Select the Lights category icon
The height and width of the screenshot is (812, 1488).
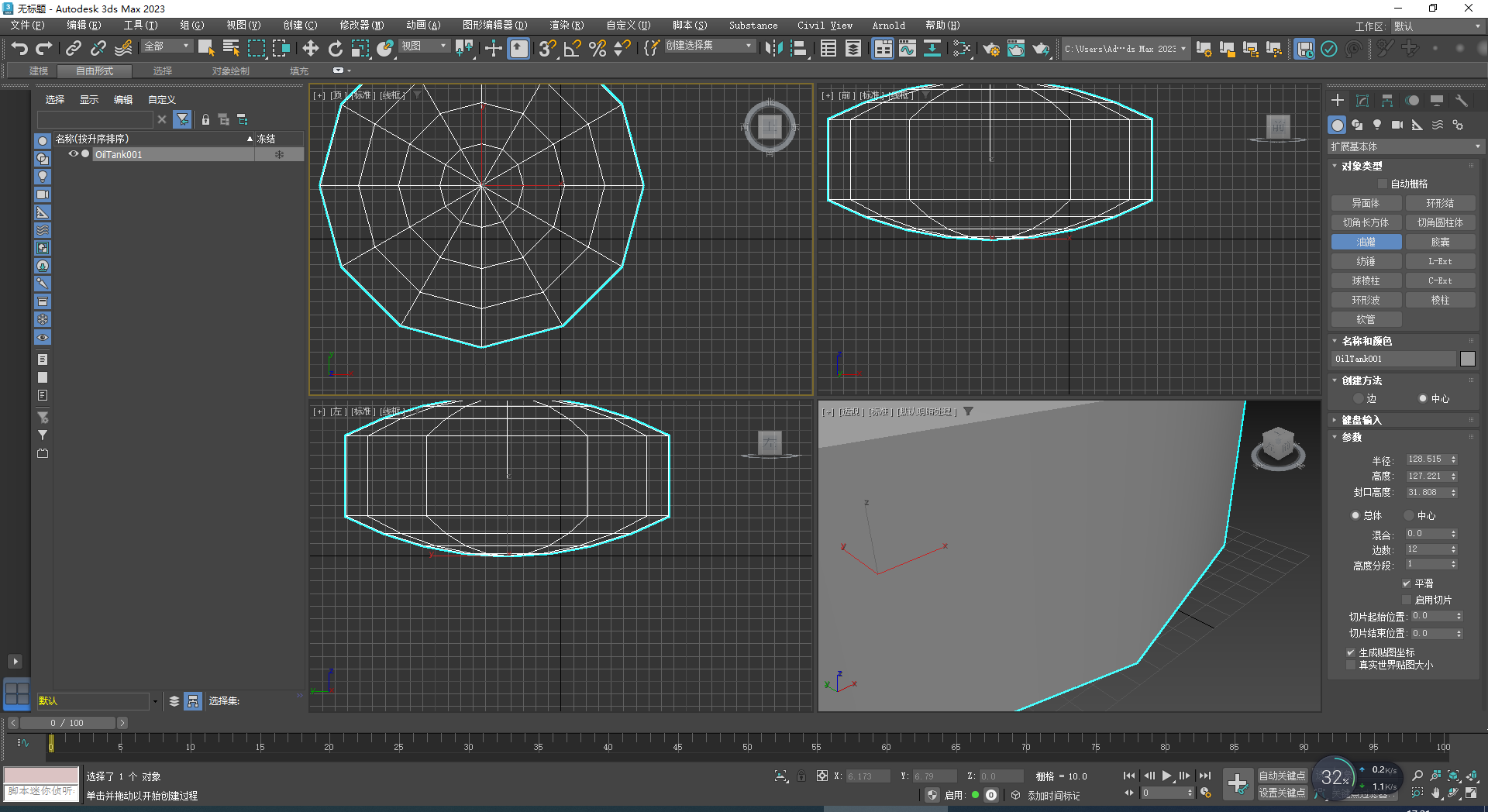click(1377, 125)
